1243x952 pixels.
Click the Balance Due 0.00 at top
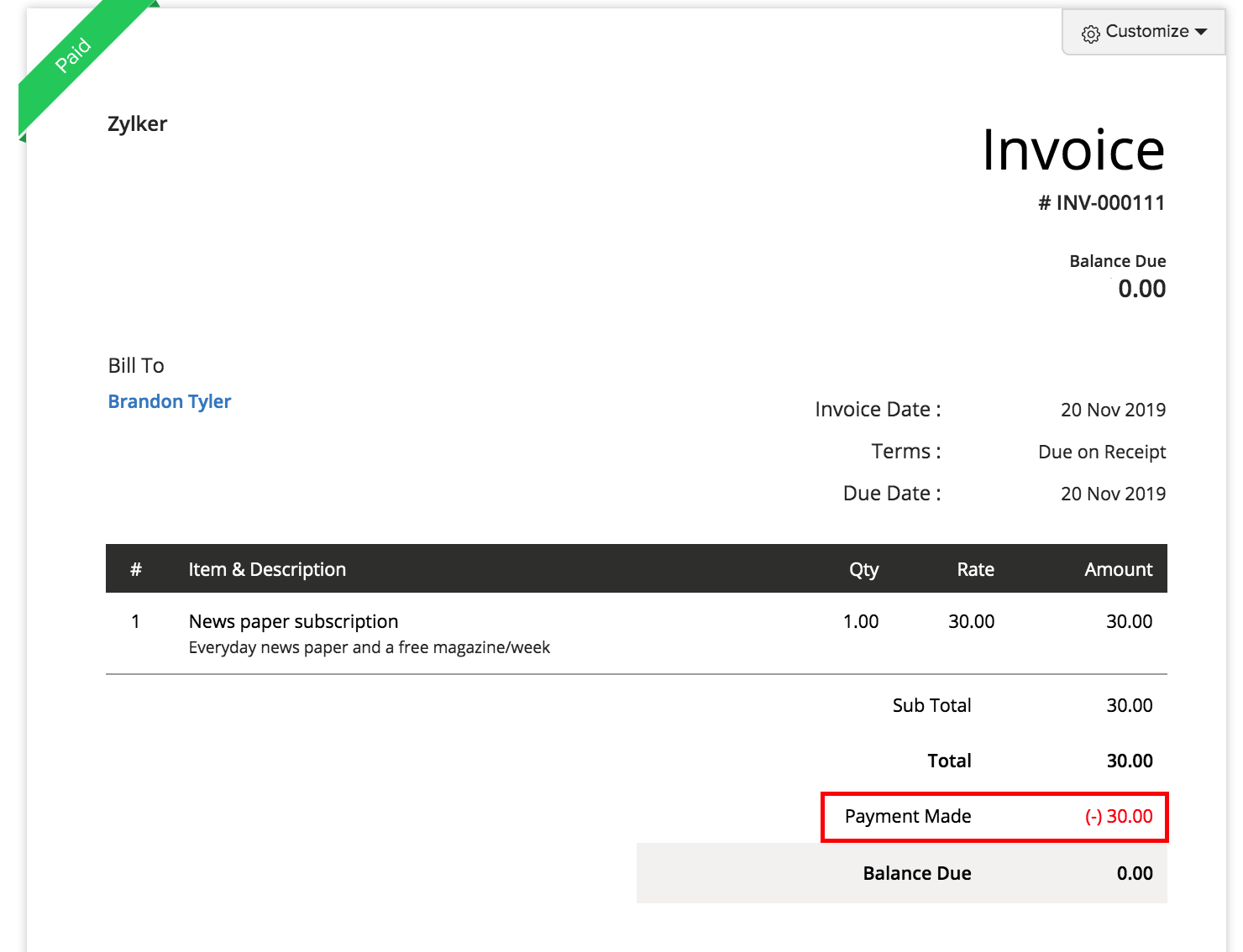(1142, 289)
